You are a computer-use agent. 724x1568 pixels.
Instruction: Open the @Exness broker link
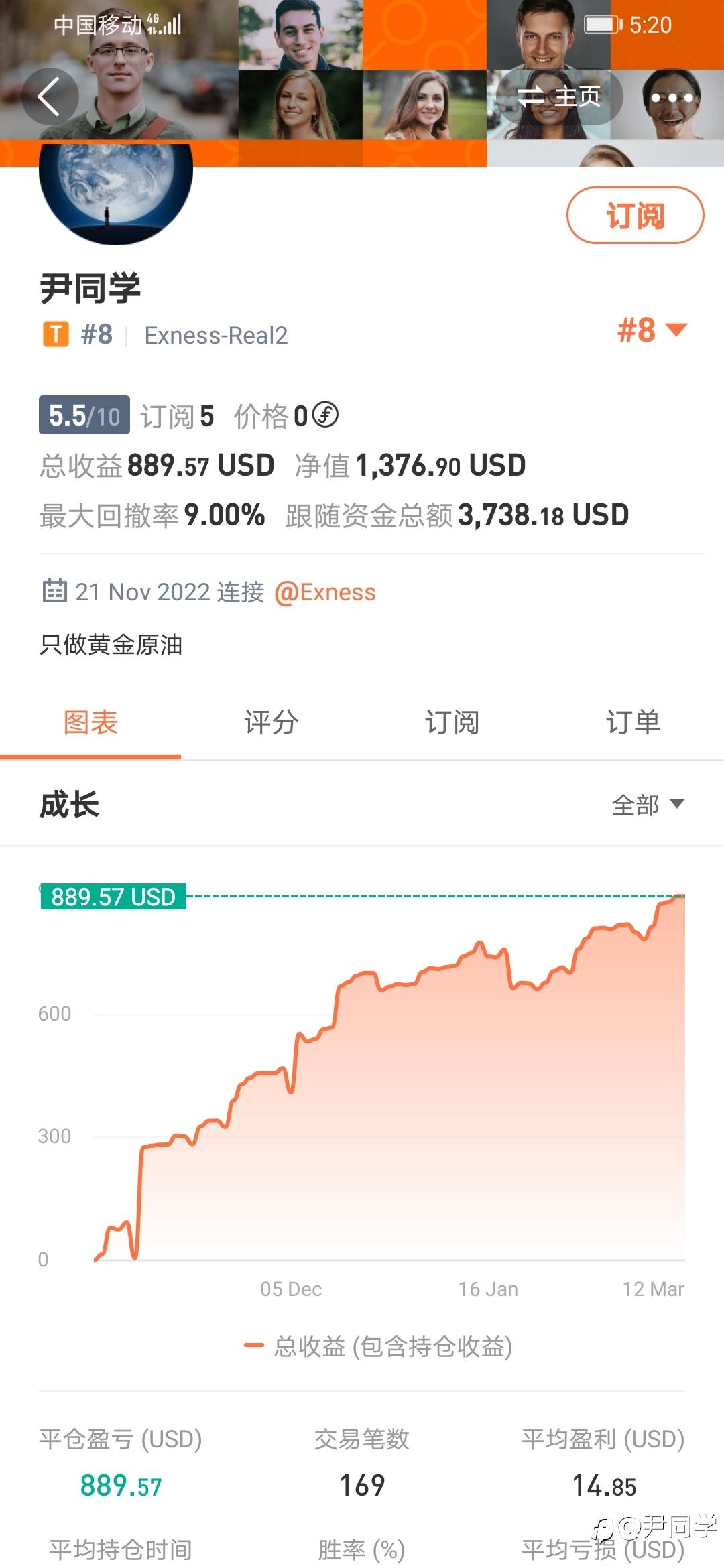coord(325,592)
